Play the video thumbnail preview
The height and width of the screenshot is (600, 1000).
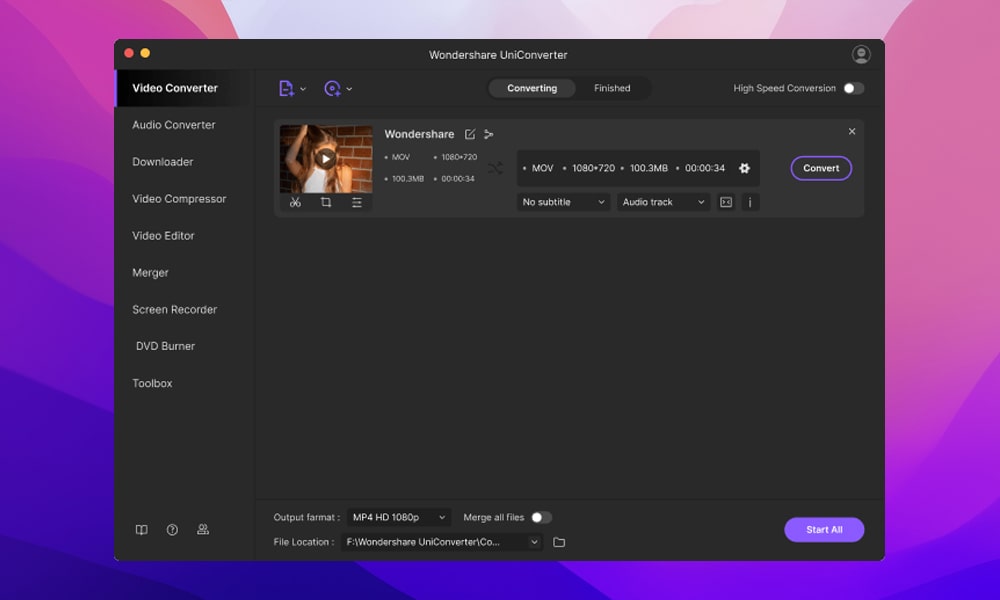[325, 158]
